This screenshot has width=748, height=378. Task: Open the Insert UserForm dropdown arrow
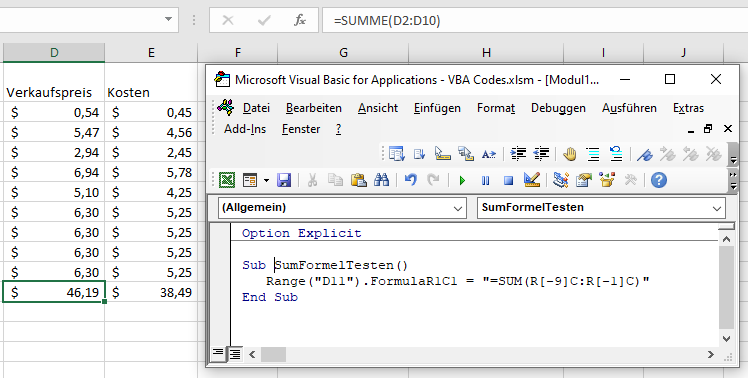tap(266, 180)
